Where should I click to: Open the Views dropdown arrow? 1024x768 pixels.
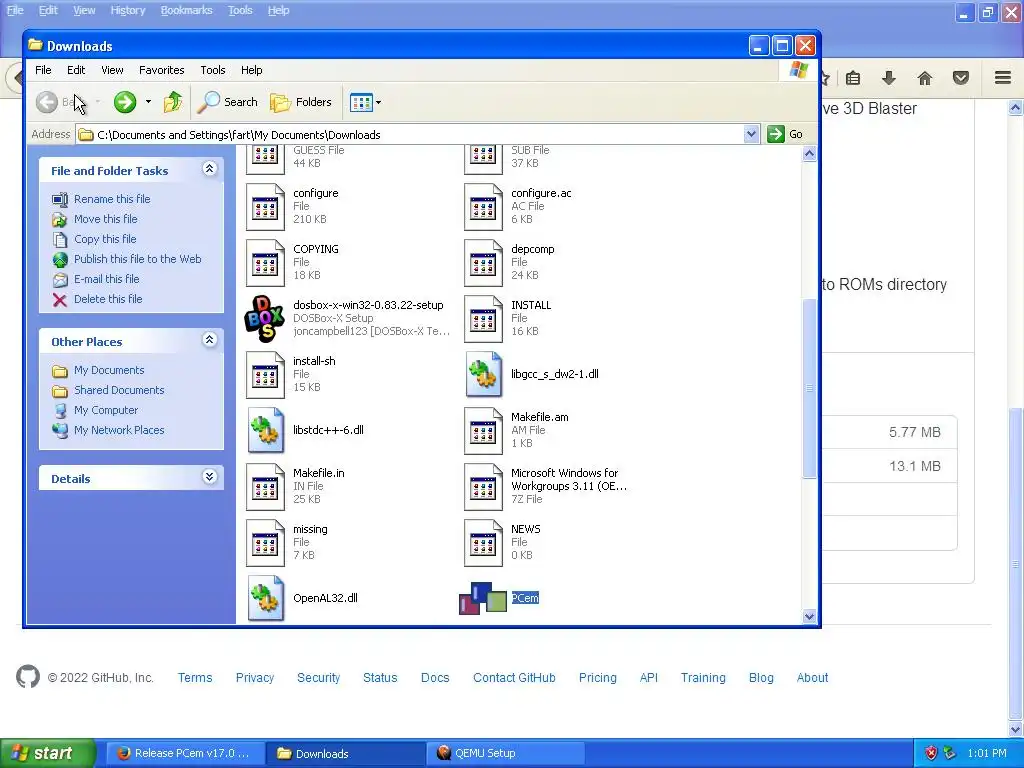point(378,102)
